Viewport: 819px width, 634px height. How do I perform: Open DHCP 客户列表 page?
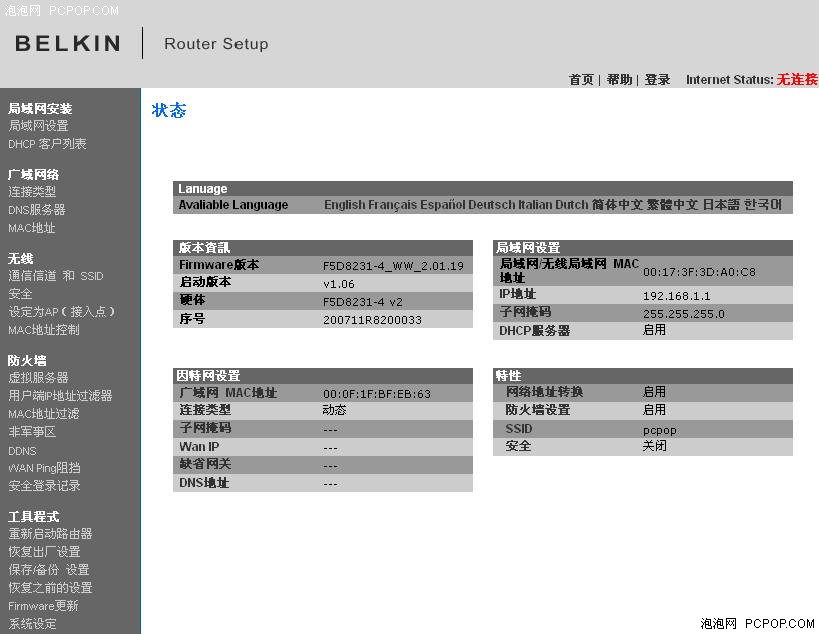coord(47,144)
